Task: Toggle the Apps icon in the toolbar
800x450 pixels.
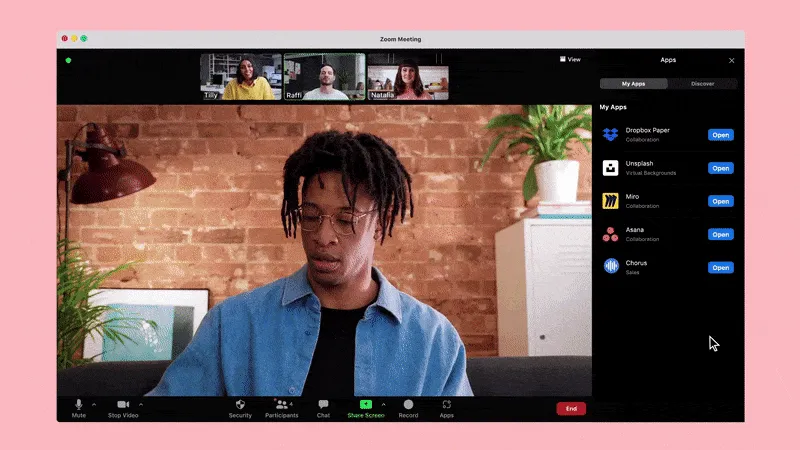Action: pos(446,405)
